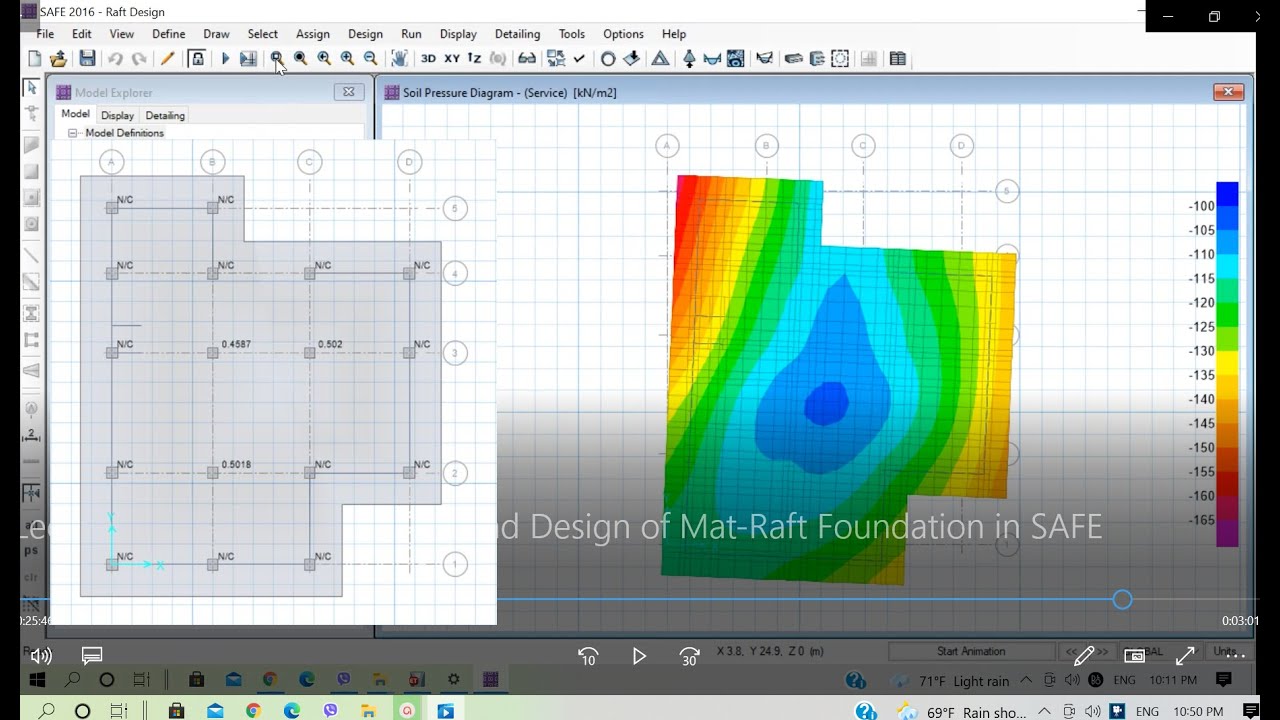Click the Restore Full View zoom icon

tap(300, 59)
